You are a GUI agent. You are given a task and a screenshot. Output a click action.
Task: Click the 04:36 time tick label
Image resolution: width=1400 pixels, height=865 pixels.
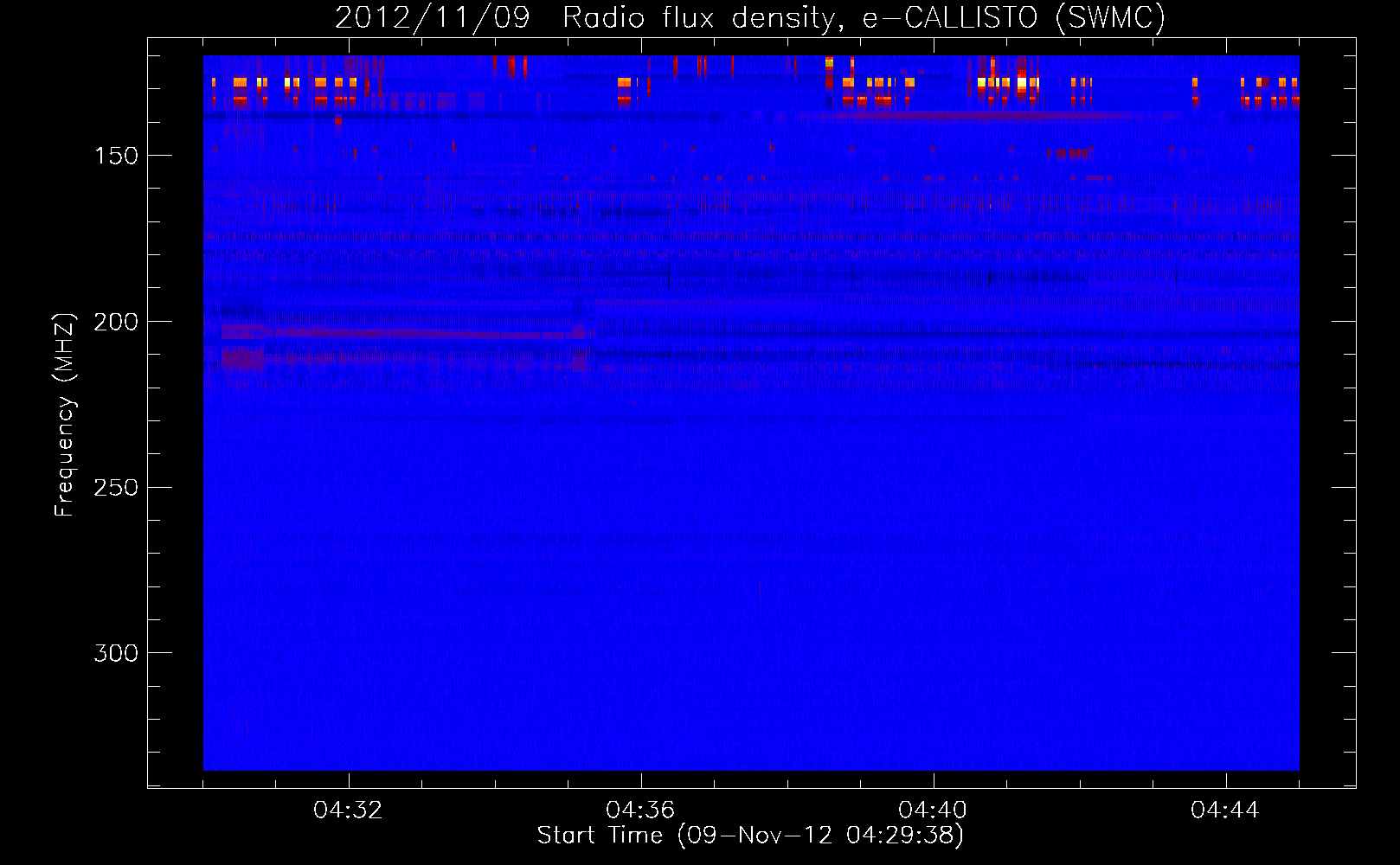(x=640, y=811)
